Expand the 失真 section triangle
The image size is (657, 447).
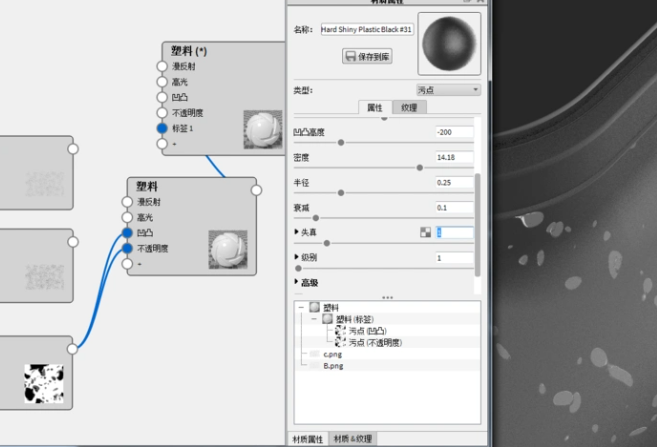(296, 232)
